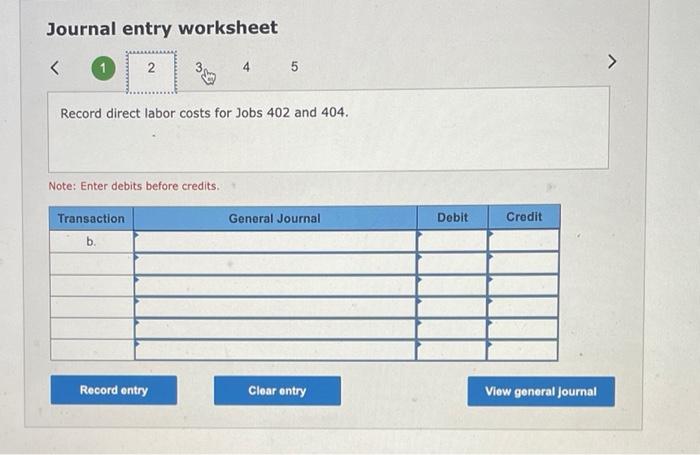
Task: Click the Debit column header
Action: pos(452,217)
